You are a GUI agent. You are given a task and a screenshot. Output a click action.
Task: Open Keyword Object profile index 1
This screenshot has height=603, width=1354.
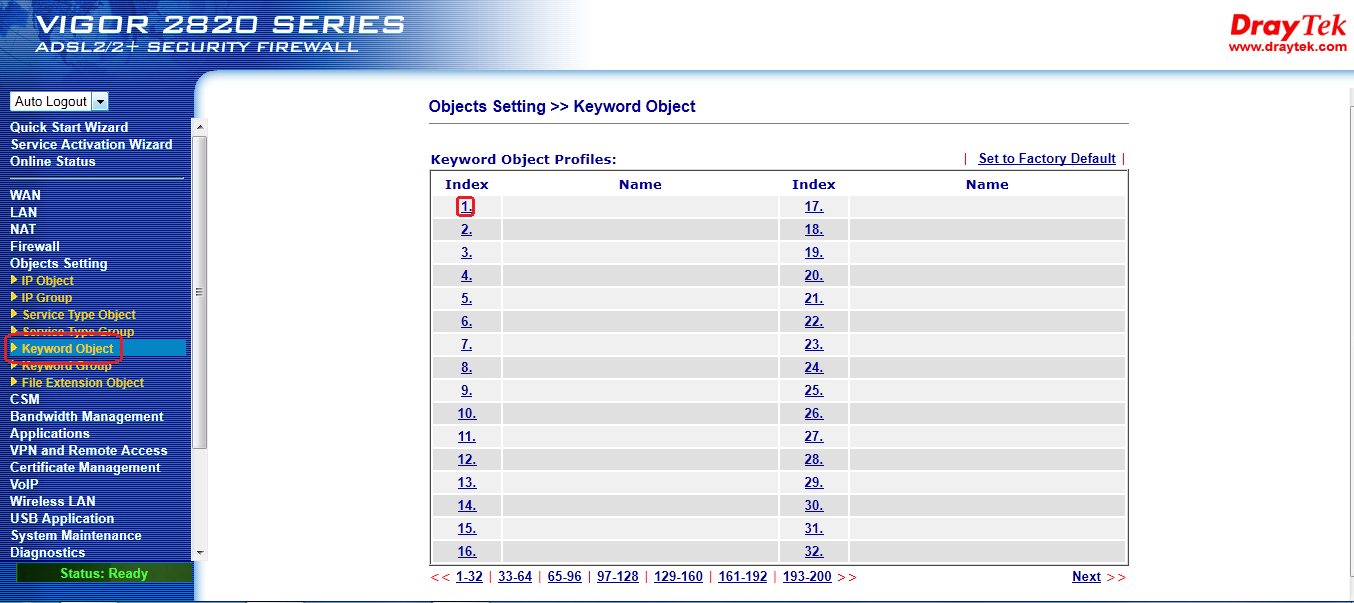coord(466,207)
